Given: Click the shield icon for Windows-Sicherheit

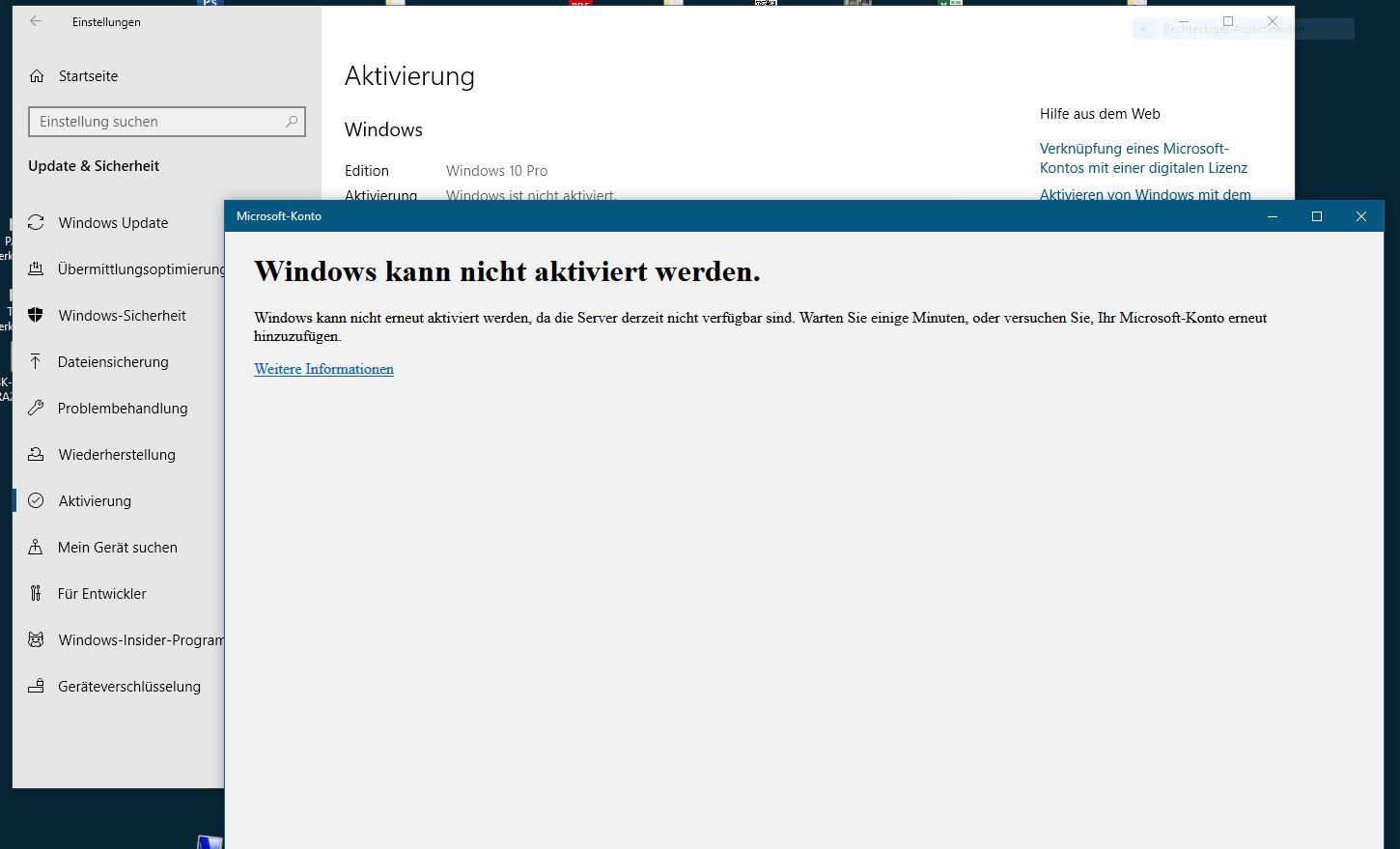Looking at the screenshot, I should [36, 316].
